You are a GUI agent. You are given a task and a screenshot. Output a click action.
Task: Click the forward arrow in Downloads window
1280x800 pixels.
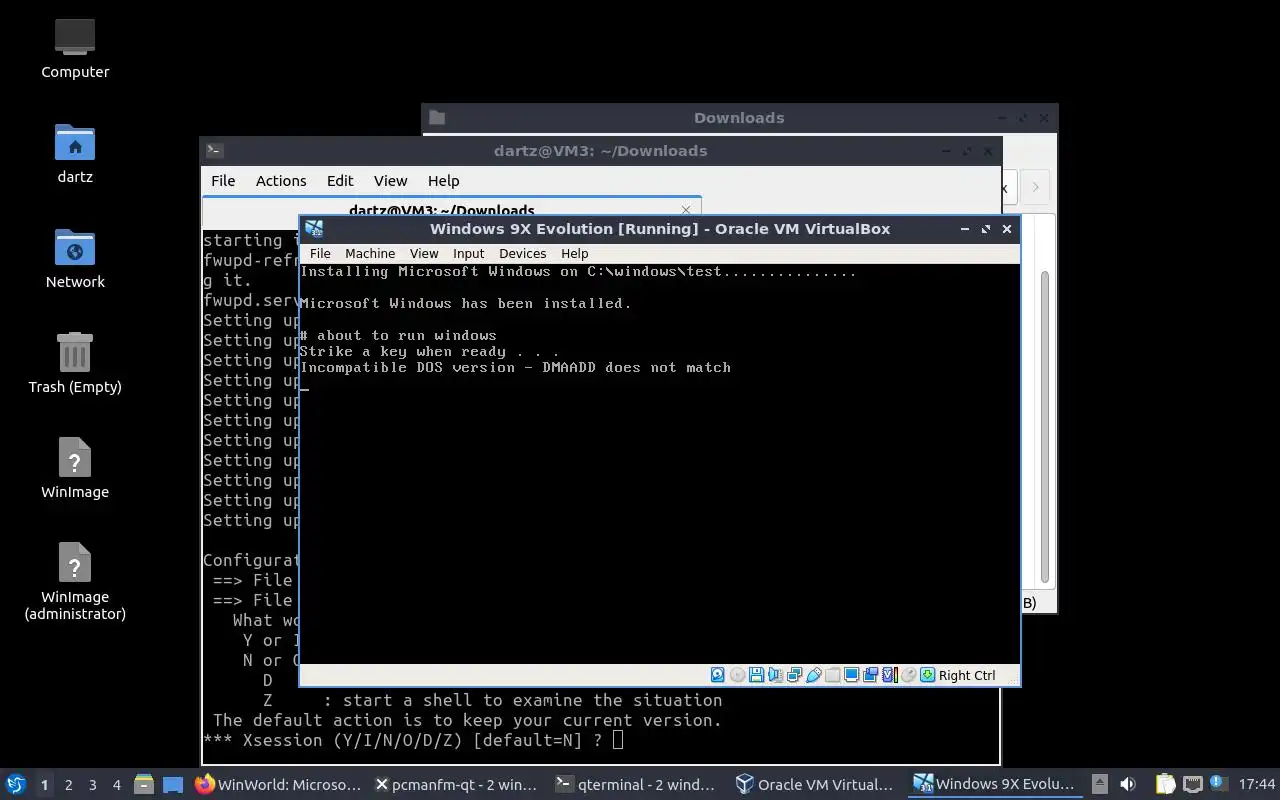pos(1035,186)
